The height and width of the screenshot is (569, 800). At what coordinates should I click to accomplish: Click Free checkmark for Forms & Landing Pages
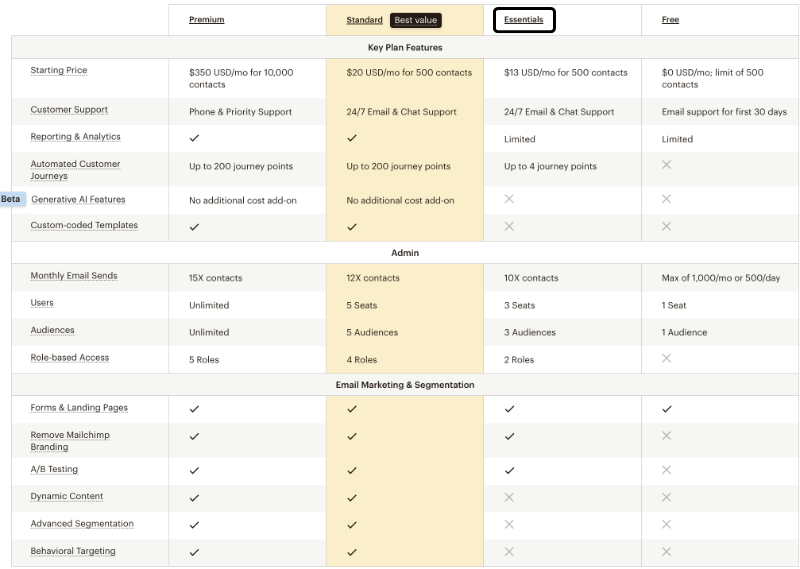[x=667, y=409]
